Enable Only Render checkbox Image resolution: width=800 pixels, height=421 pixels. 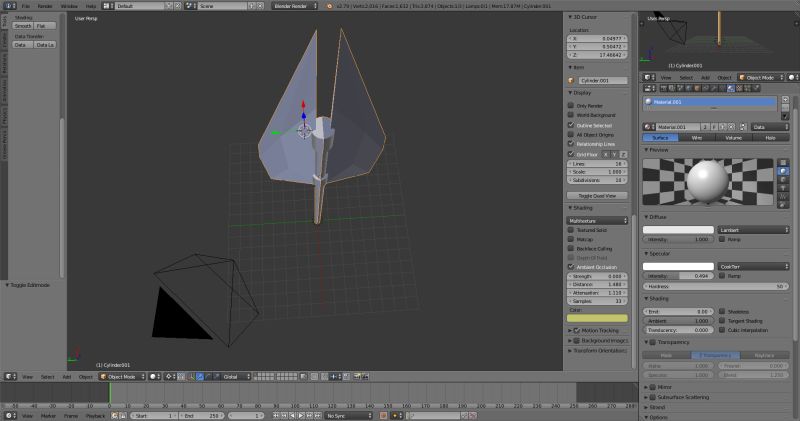coord(571,105)
